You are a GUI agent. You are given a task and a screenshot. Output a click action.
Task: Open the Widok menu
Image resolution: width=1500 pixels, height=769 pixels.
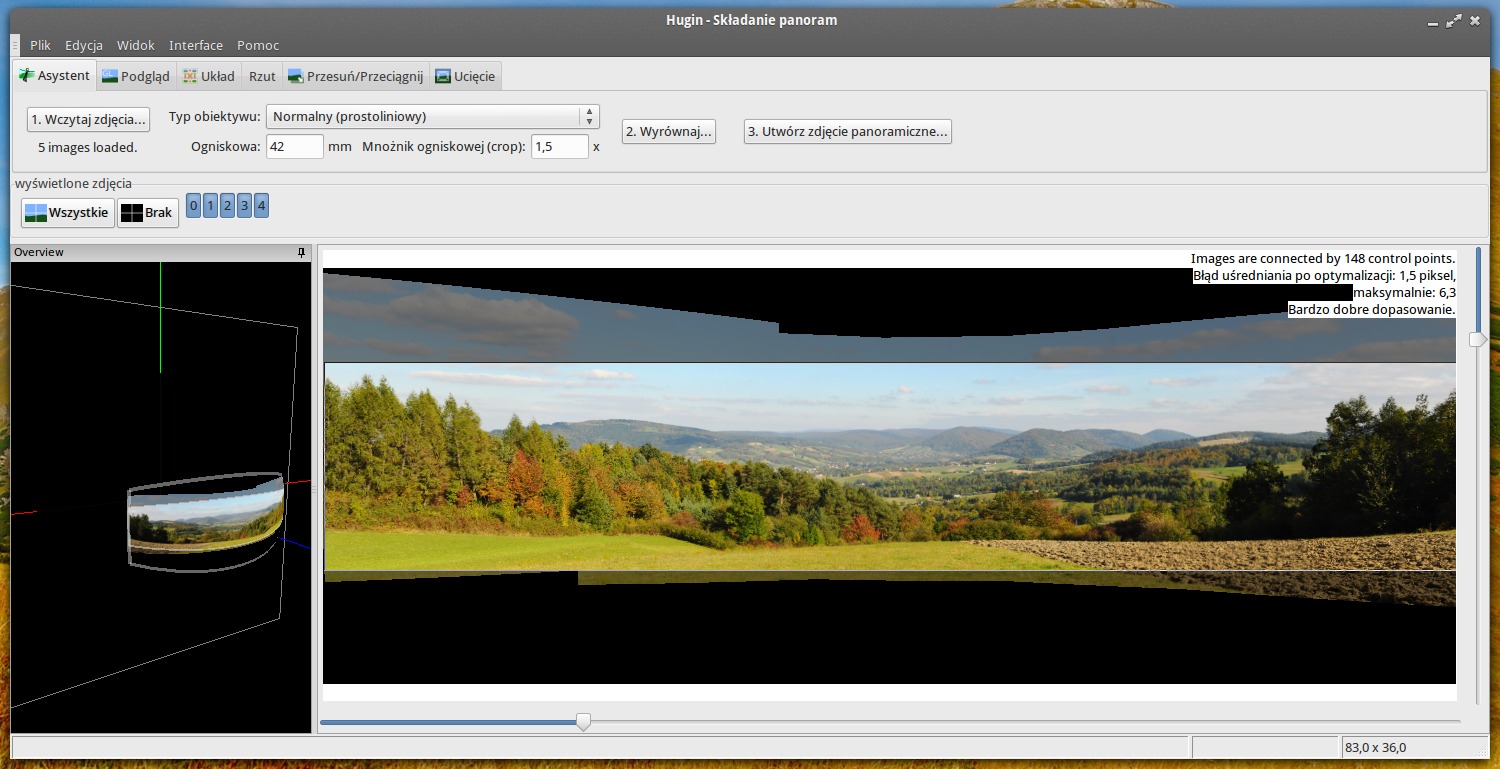click(x=136, y=45)
